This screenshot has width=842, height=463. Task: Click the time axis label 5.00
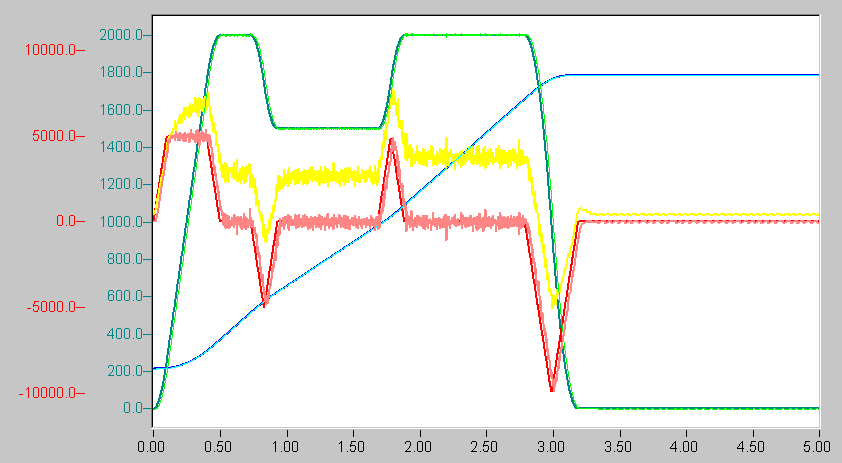(817, 447)
